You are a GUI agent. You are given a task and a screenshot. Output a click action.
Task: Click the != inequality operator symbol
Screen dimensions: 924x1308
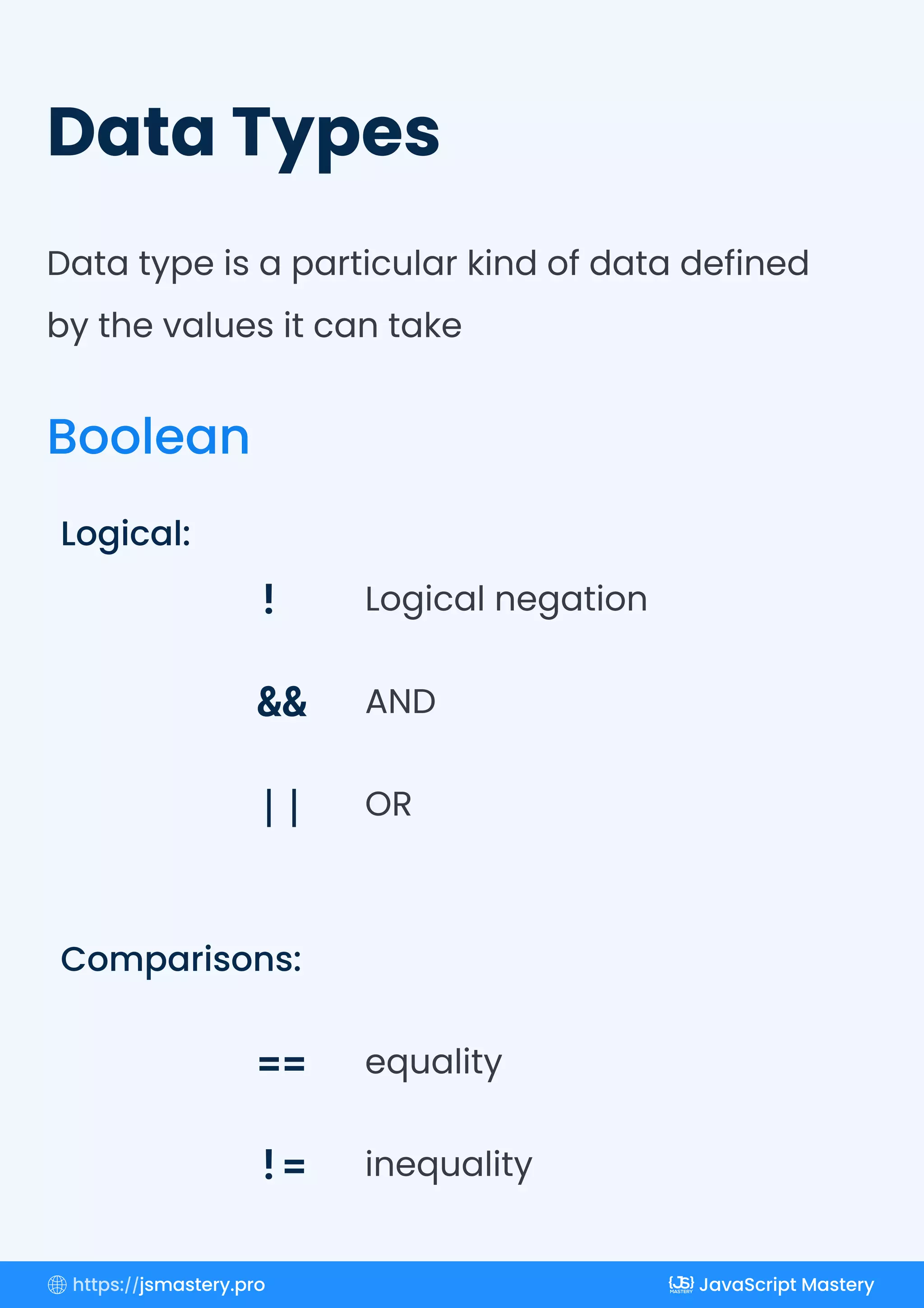(x=284, y=1164)
